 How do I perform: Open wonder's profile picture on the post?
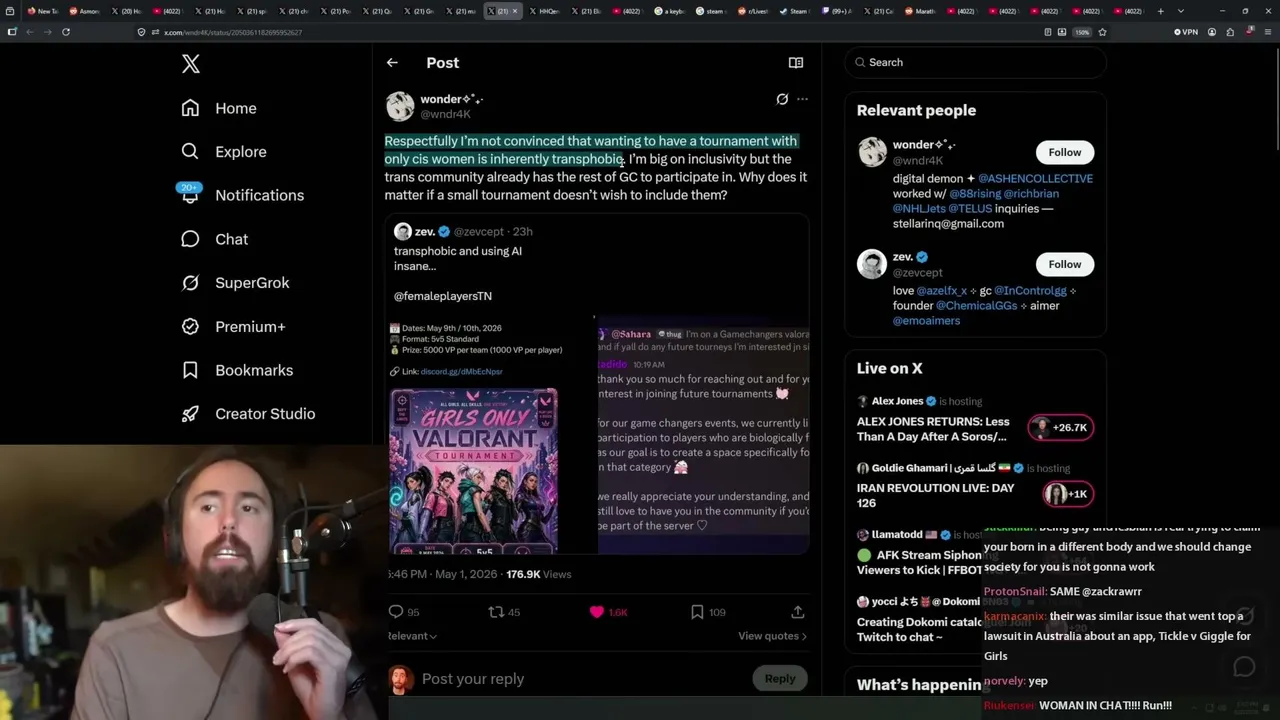[400, 106]
